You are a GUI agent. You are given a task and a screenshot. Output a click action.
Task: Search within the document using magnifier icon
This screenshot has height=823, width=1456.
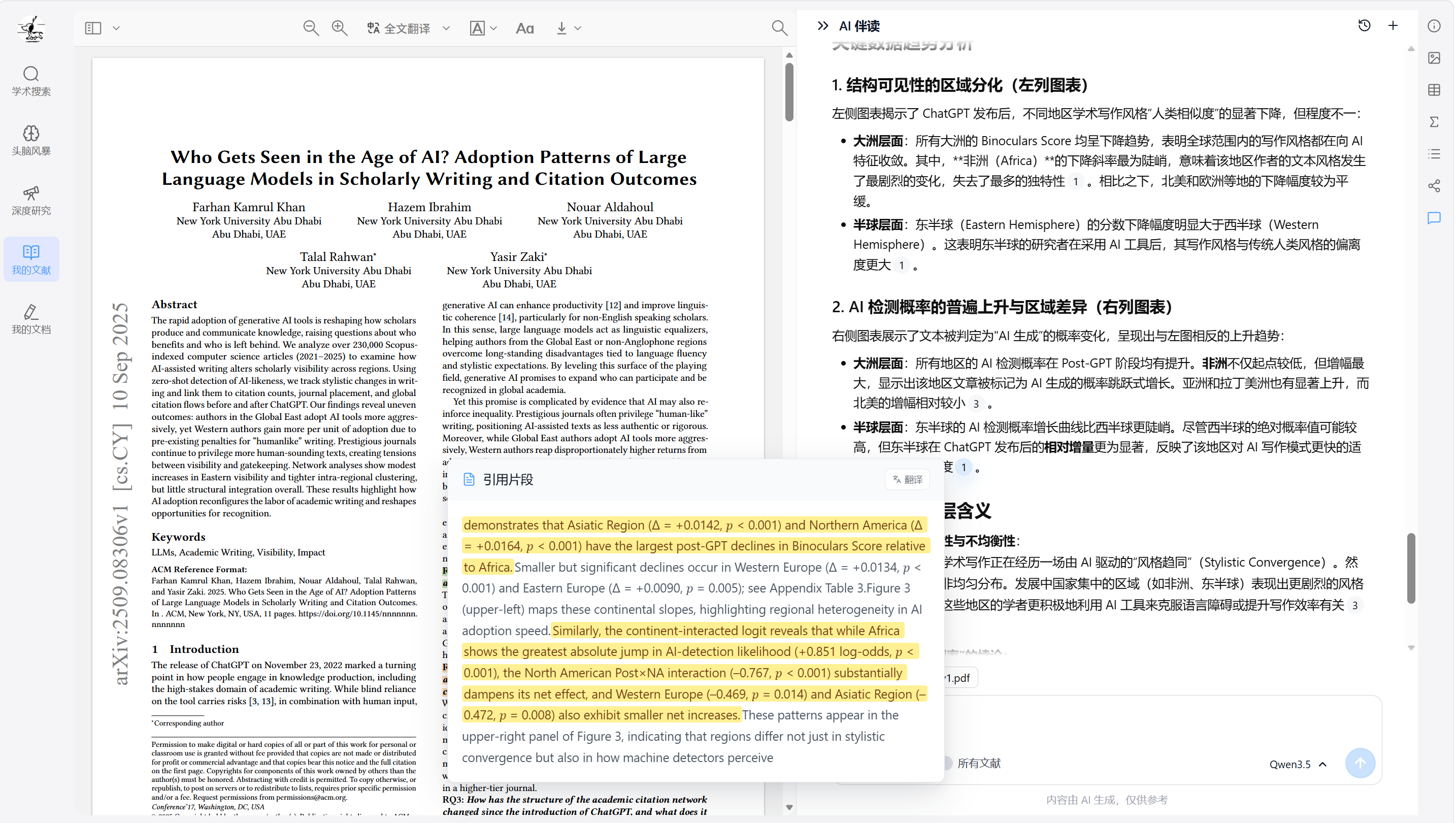point(779,28)
